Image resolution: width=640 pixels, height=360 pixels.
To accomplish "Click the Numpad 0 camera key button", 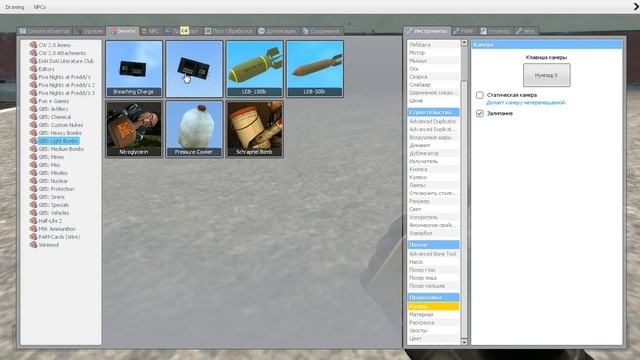I will (547, 75).
